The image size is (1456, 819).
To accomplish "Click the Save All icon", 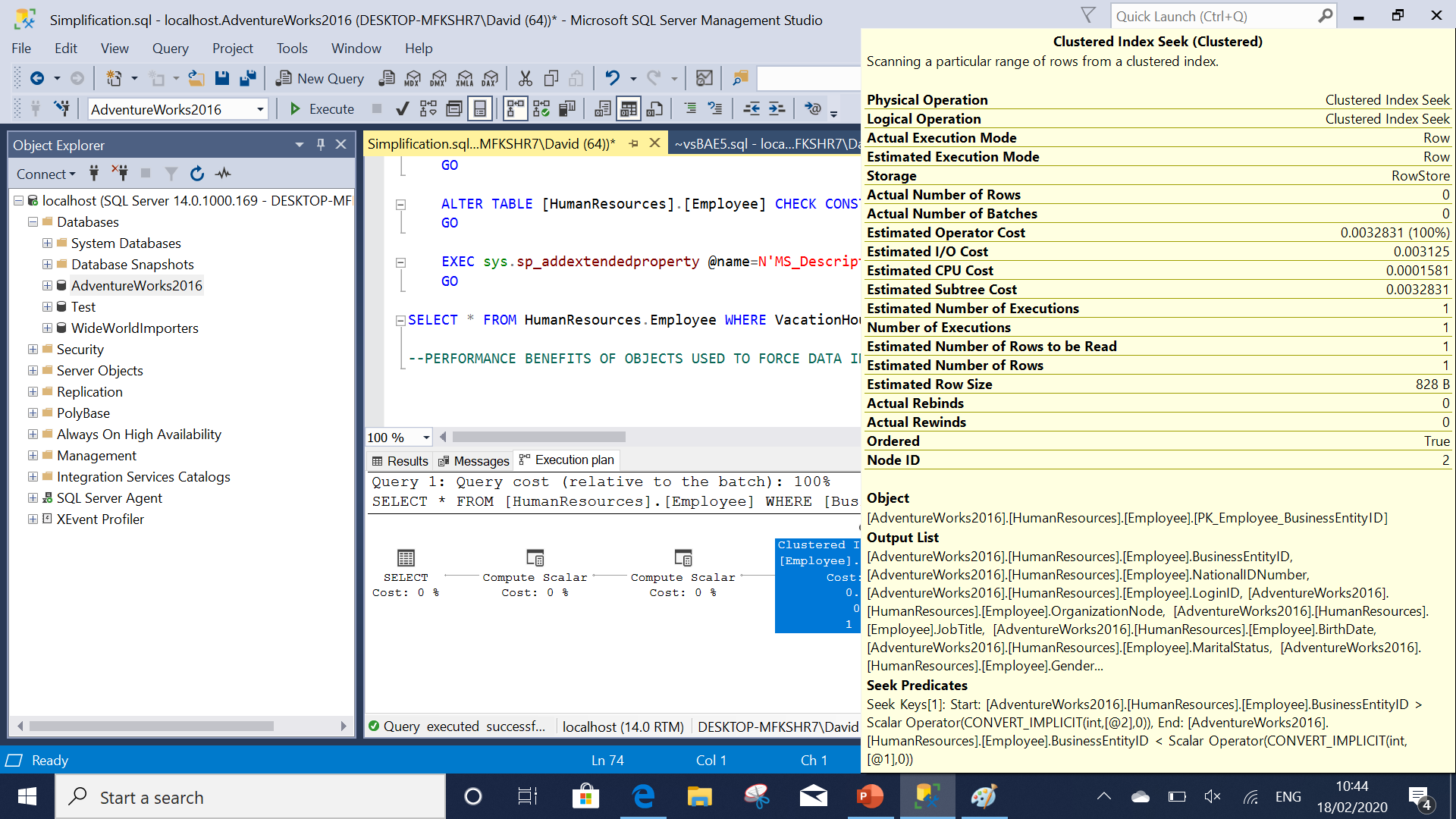I will tap(247, 78).
